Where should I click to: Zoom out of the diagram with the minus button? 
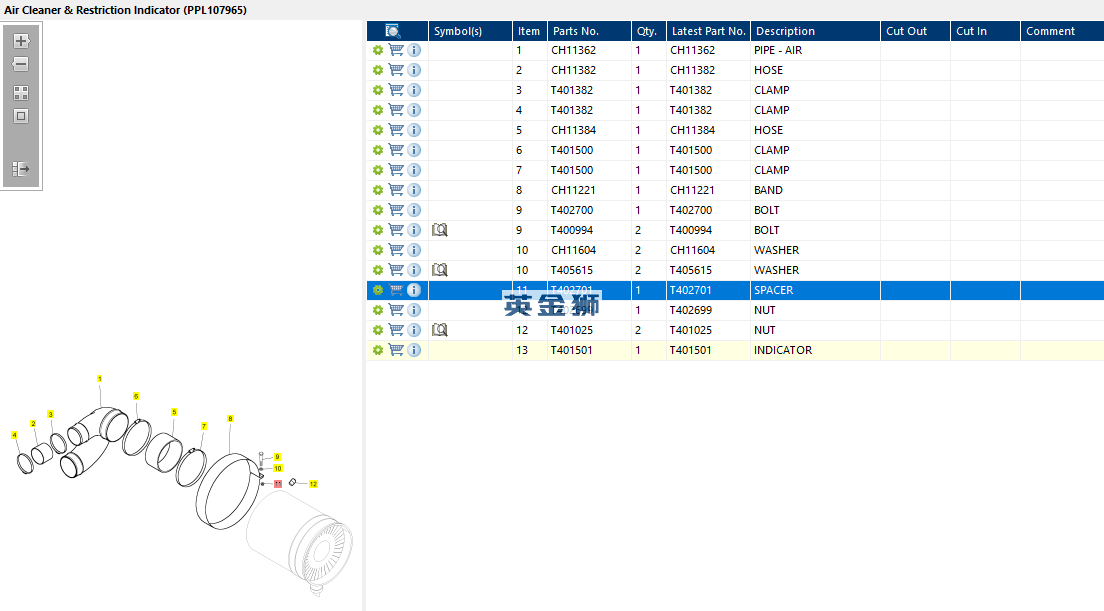[21, 64]
